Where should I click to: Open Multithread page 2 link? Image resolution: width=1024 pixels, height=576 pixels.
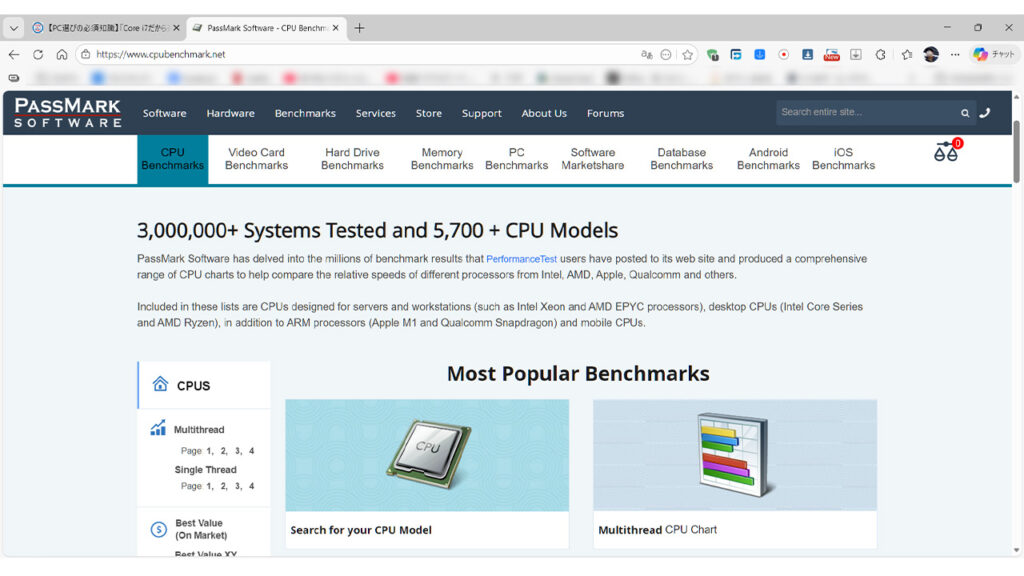(x=223, y=451)
